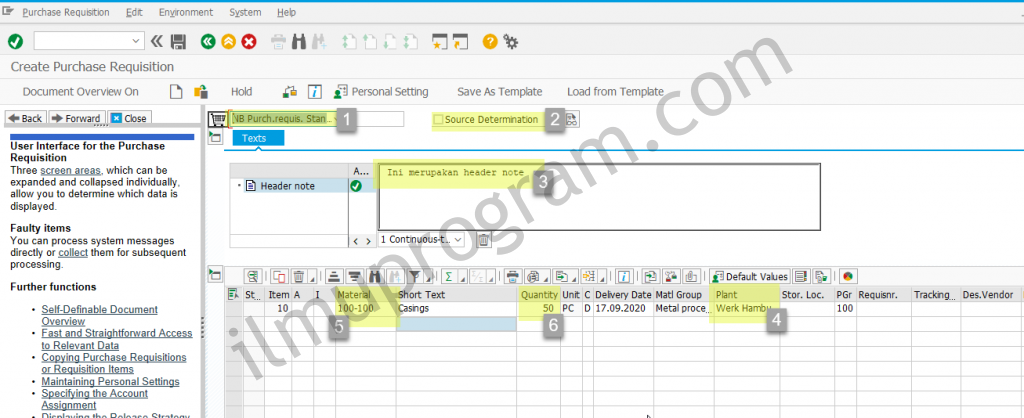The image size is (1024, 418).
Task: Open the Maintaining Personal Settings link
Action: (110, 381)
